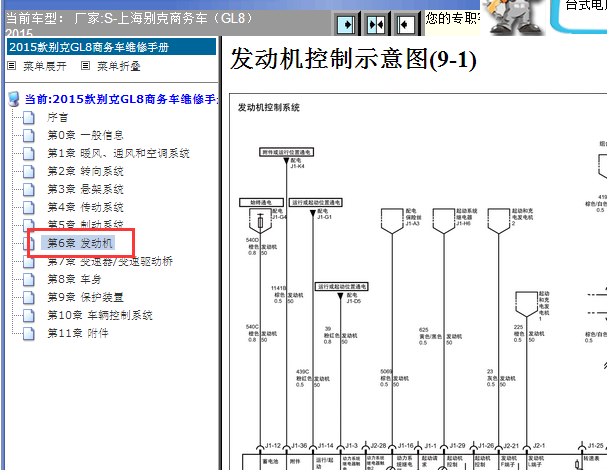Select the root node 当前:2015款别克GL8商务车维修手册
This screenshot has height=470, width=607.
(121, 99)
